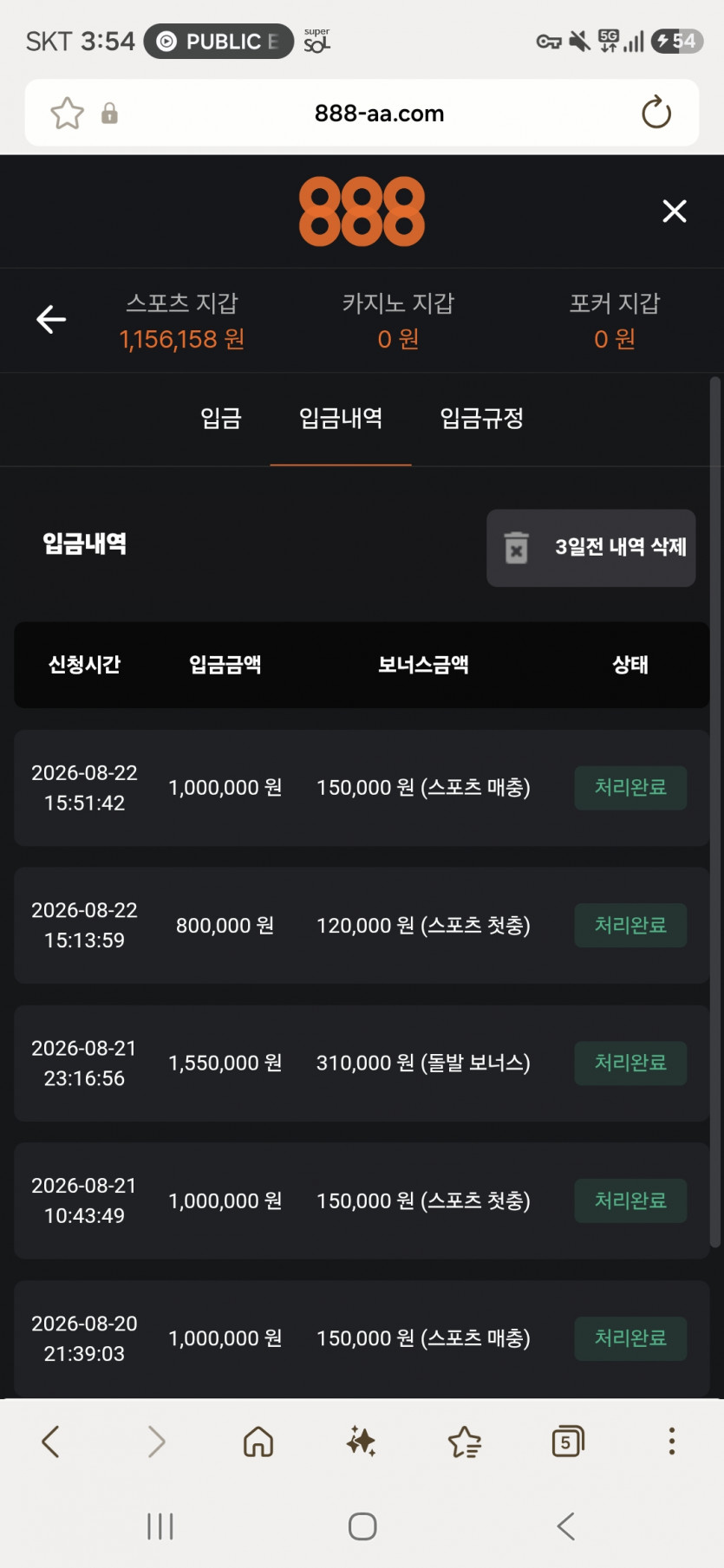Close the panel with the X icon

click(x=675, y=211)
